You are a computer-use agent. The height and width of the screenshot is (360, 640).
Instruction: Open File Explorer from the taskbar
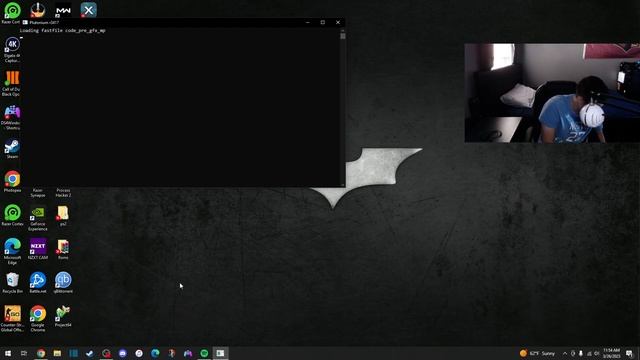(x=57, y=353)
